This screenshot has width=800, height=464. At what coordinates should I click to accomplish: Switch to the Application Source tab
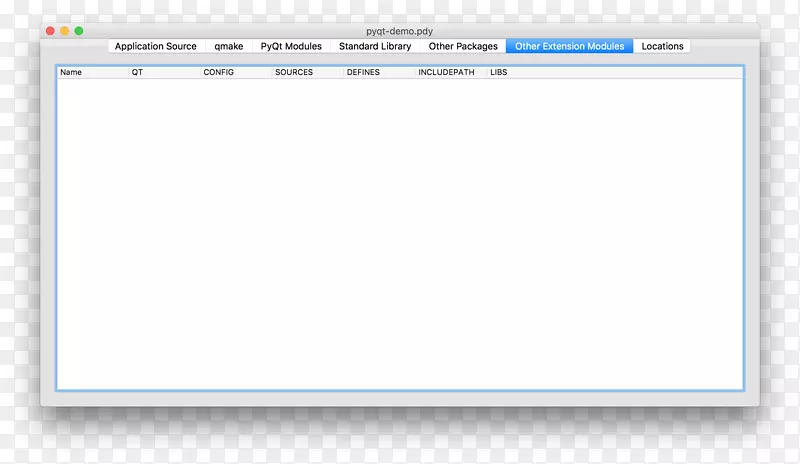click(155, 46)
